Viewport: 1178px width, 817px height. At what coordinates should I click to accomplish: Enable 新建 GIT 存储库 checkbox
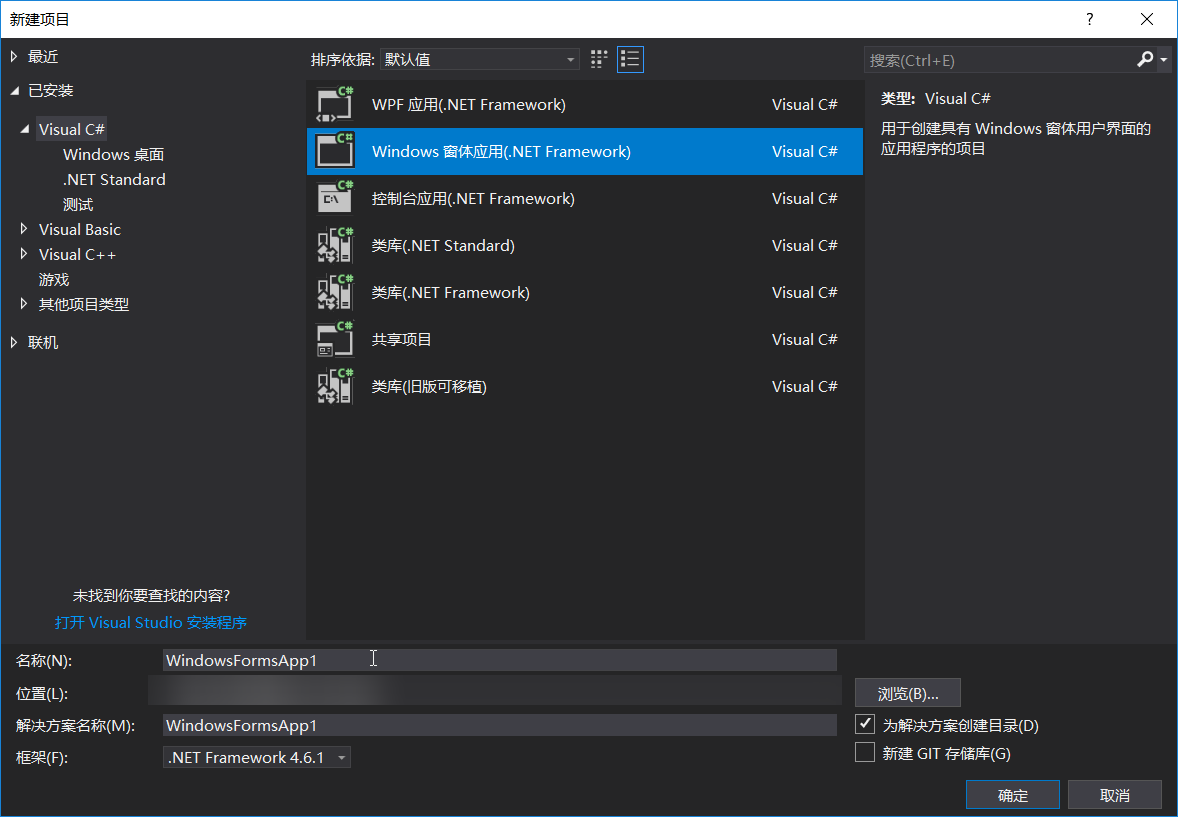pyautogui.click(x=865, y=752)
